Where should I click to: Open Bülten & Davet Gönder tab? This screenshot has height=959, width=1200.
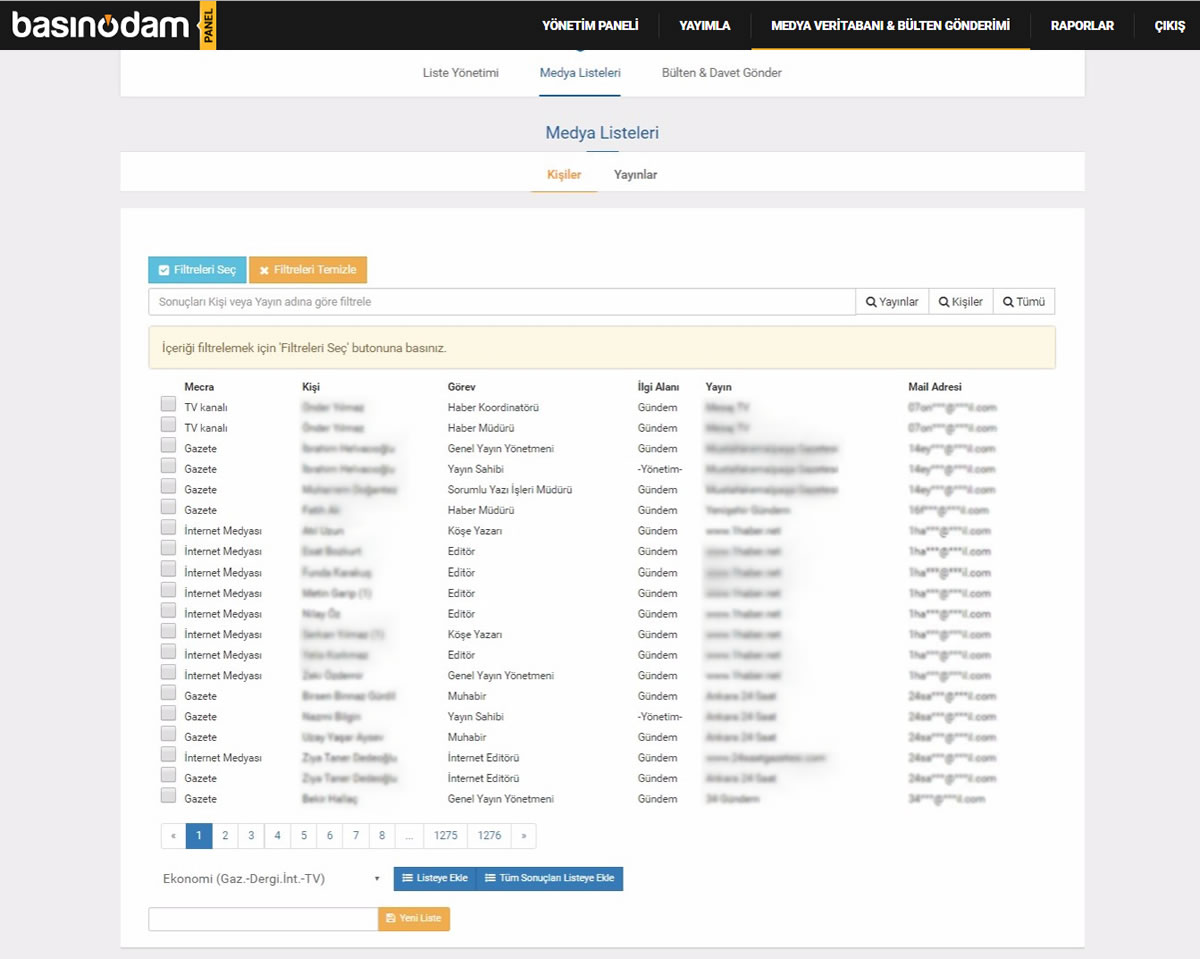[x=722, y=73]
